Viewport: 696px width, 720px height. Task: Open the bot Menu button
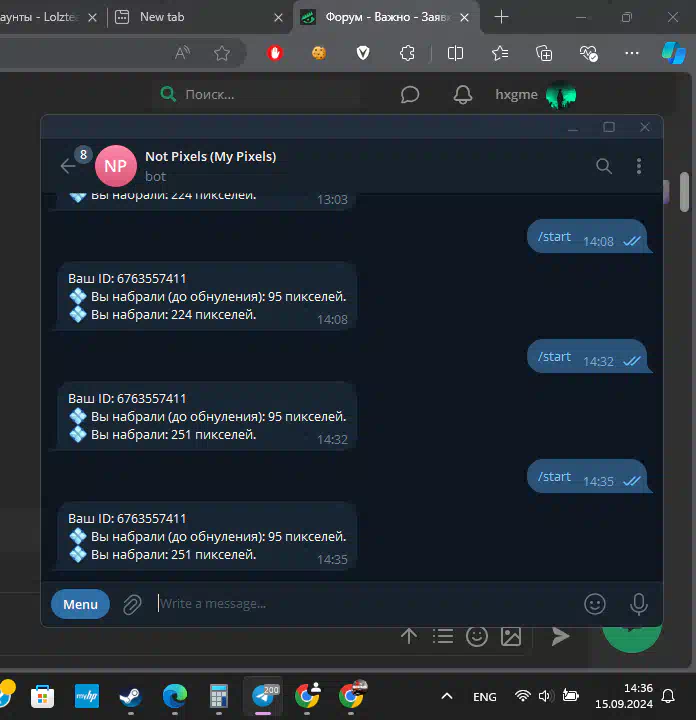tap(80, 604)
